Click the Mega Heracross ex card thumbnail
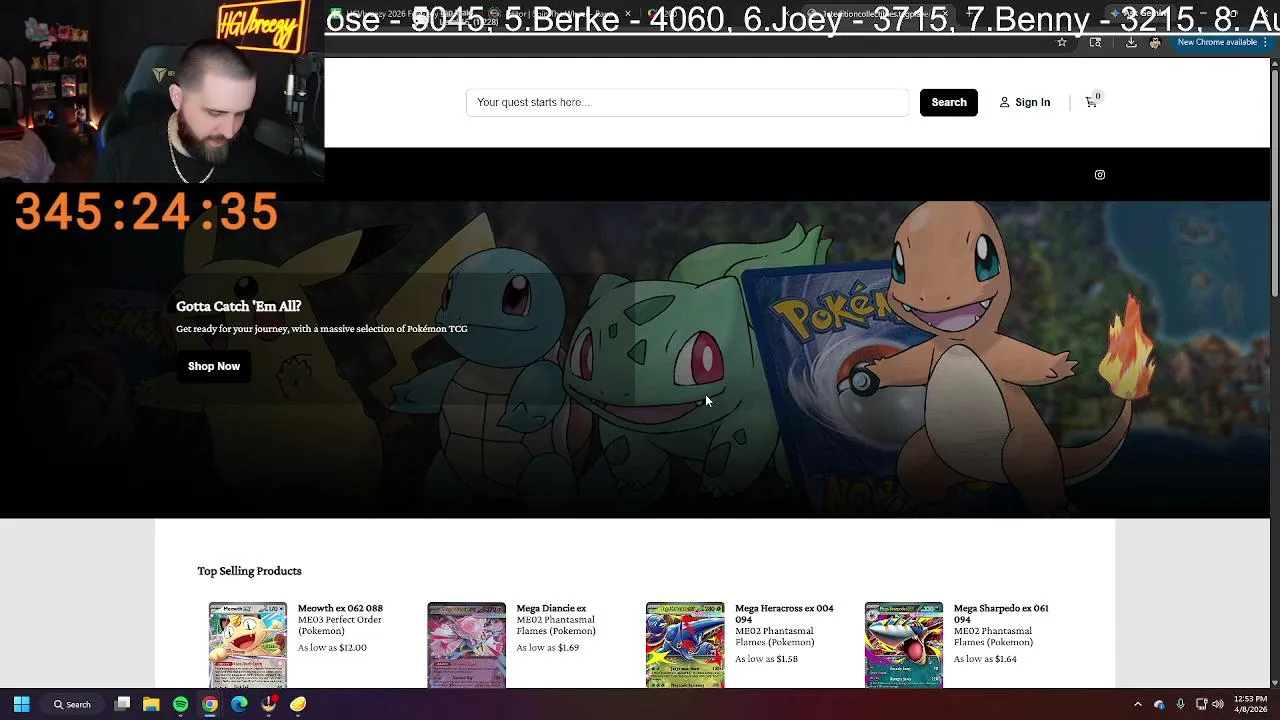This screenshot has width=1280, height=720. pos(685,645)
